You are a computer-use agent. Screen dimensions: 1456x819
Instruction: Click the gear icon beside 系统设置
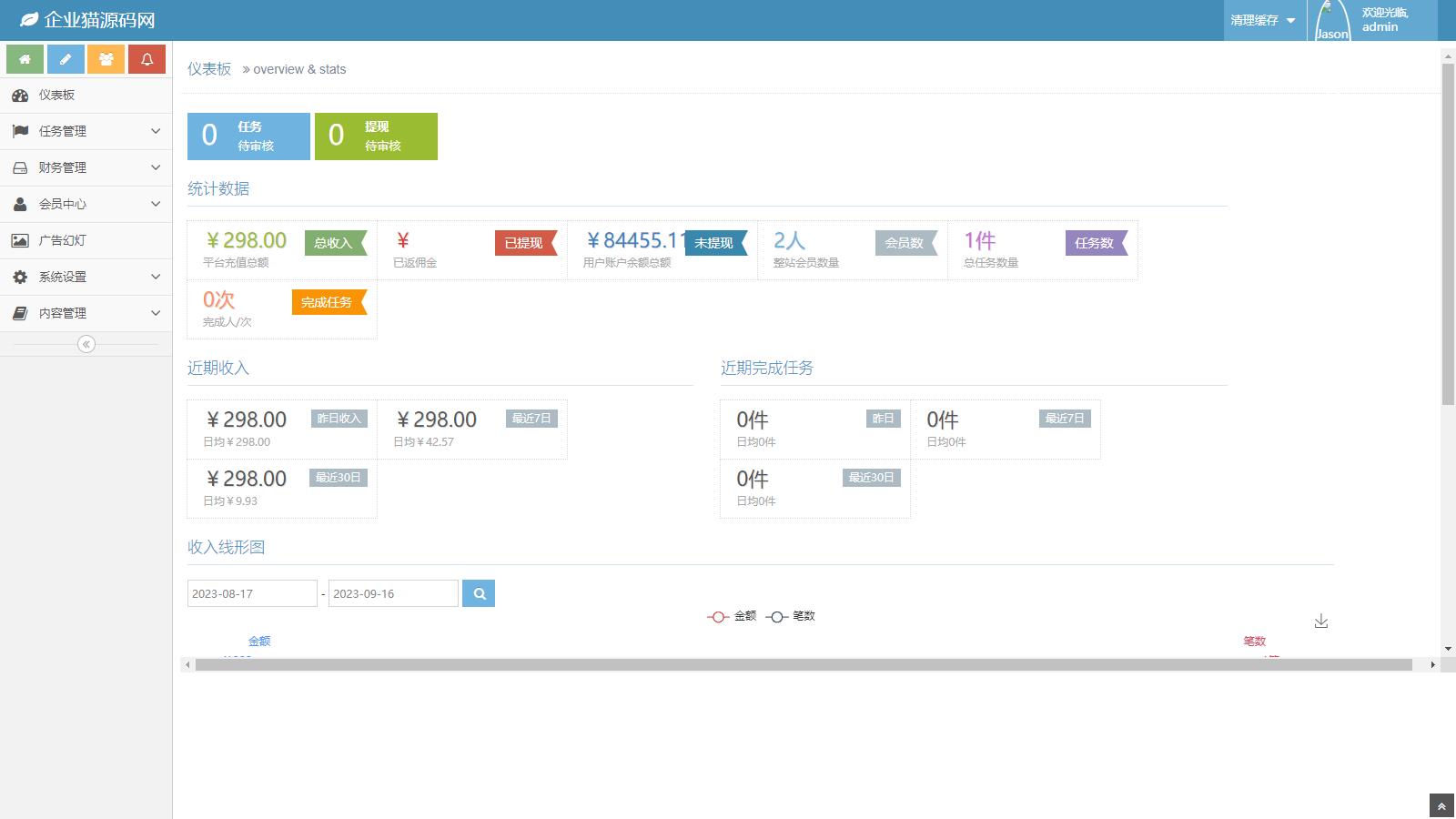20,277
